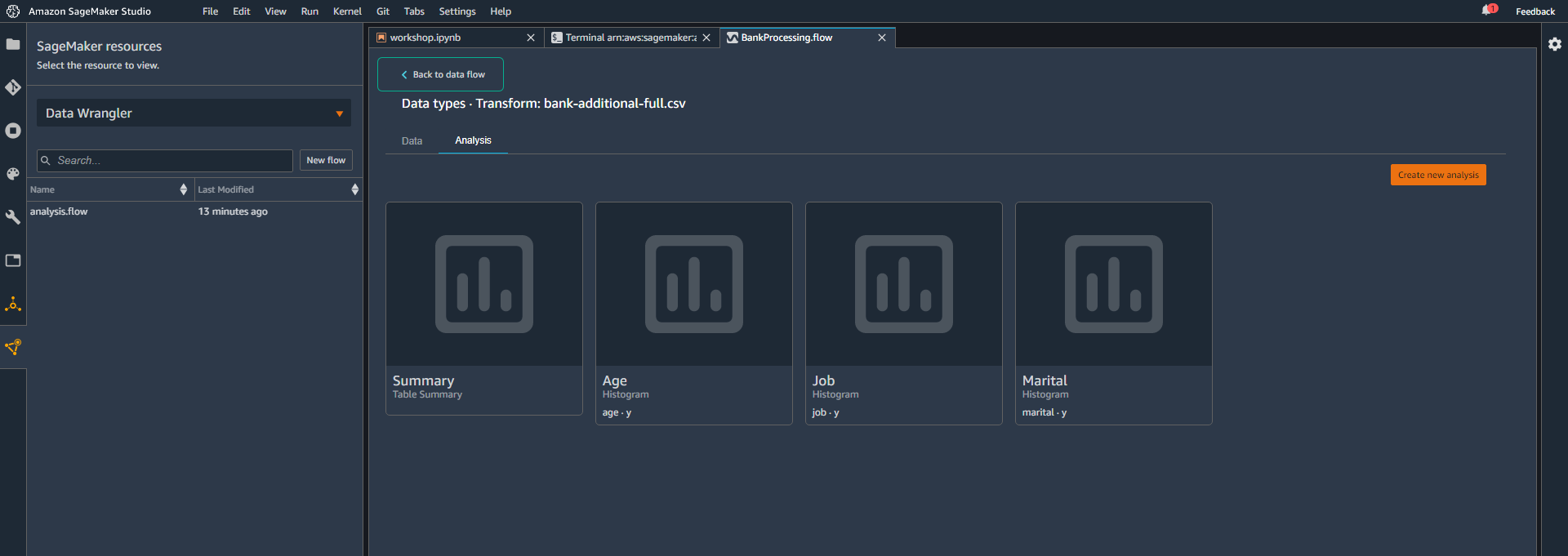Open the settings gear on right sidebar
Image resolution: width=1568 pixels, height=556 pixels.
click(x=1555, y=44)
